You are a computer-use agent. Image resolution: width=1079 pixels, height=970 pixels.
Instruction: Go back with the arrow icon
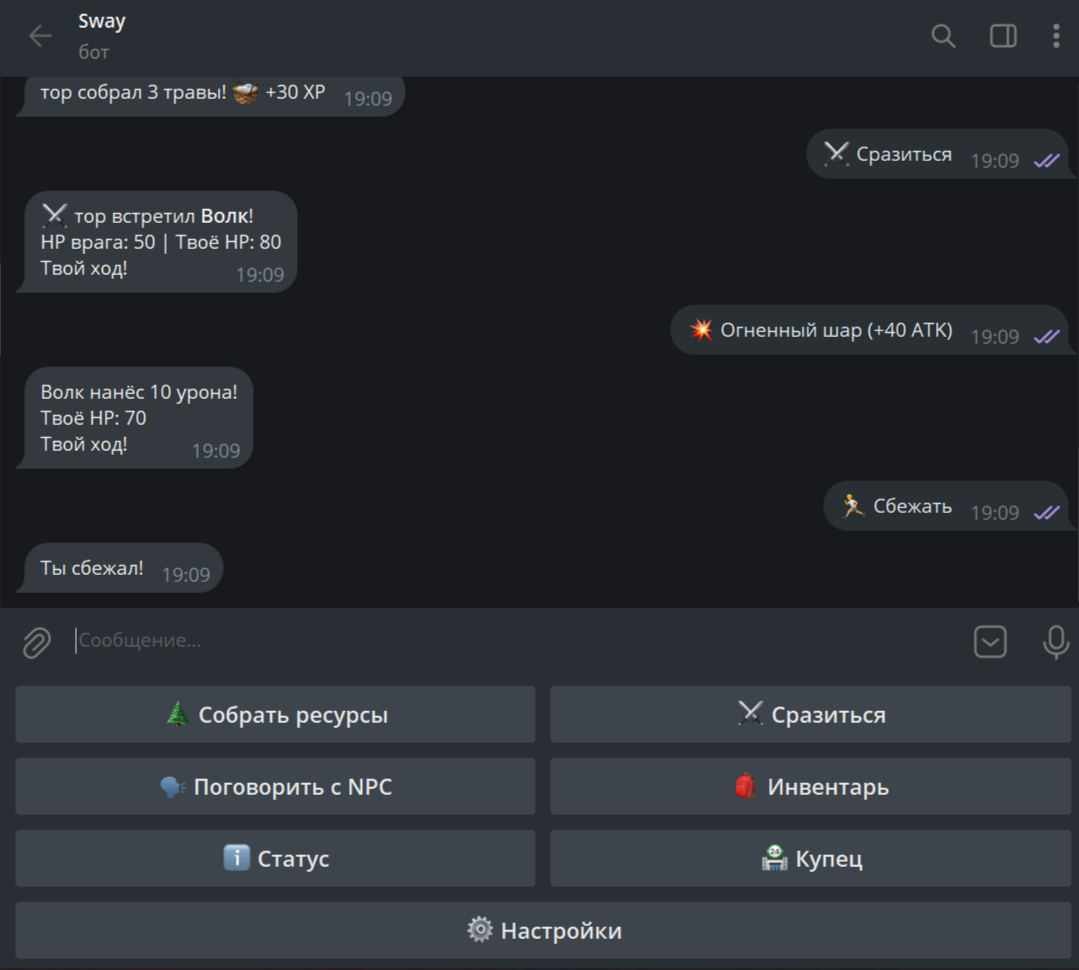[41, 36]
